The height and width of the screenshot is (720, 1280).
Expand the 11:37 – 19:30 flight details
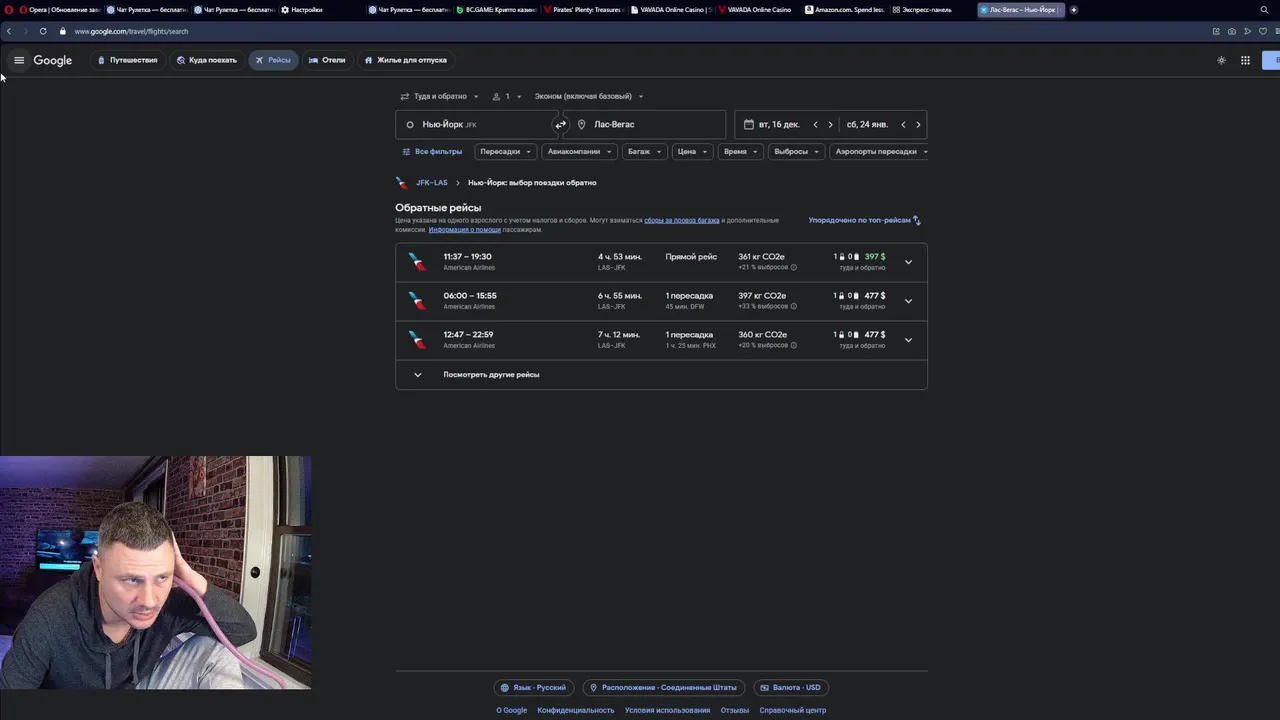[908, 262]
